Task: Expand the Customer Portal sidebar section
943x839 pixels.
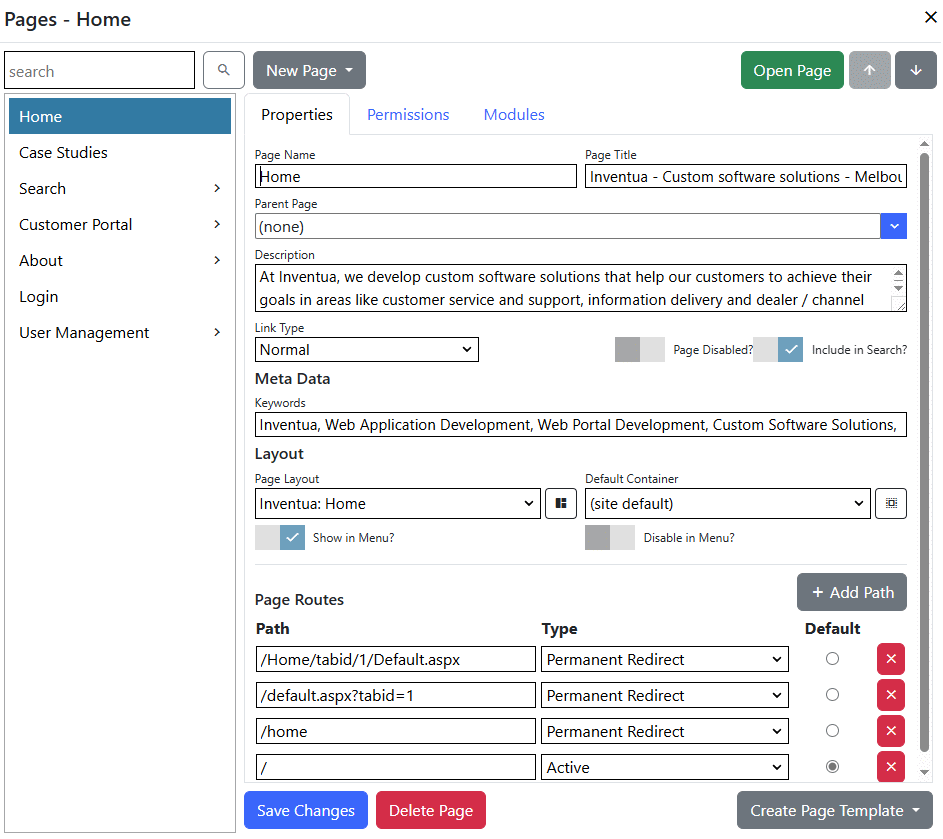Action: 216,224
